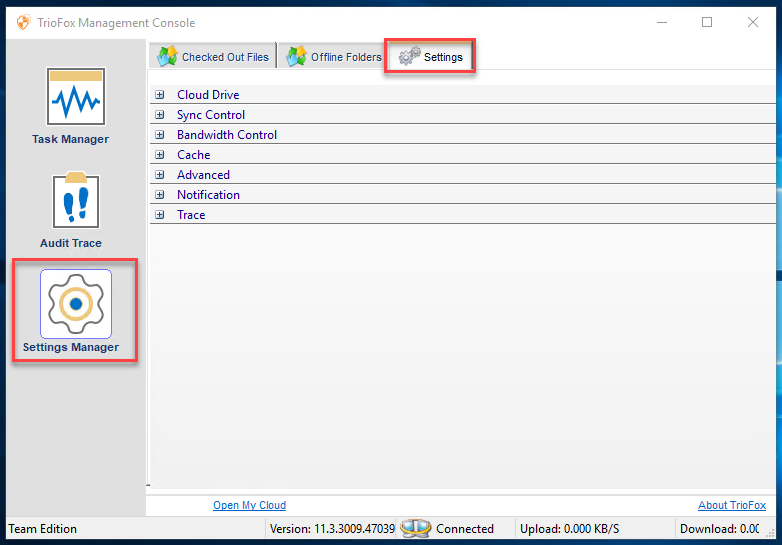This screenshot has width=782, height=545.
Task: Expand the Cloud Drive section plus box
Action: click(160, 95)
